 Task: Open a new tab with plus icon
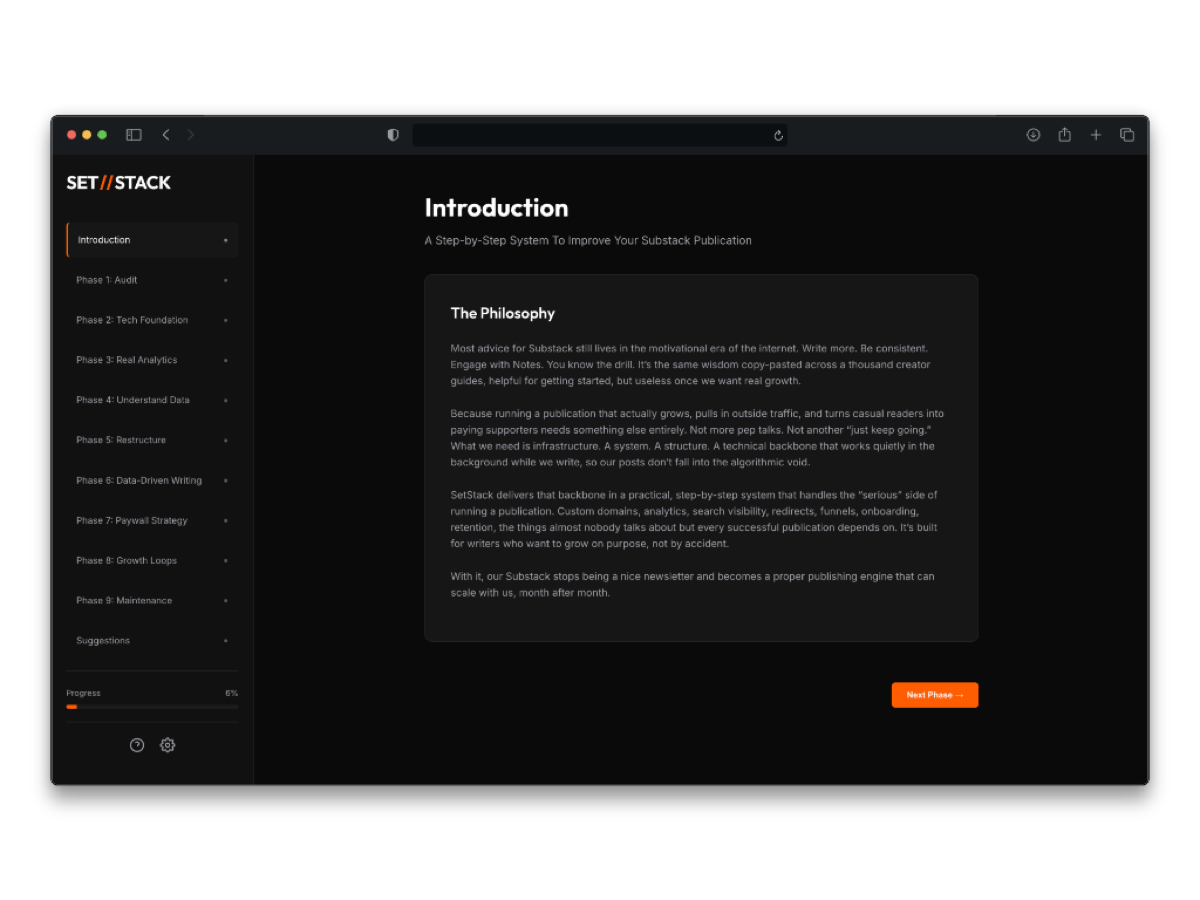[x=1096, y=134]
